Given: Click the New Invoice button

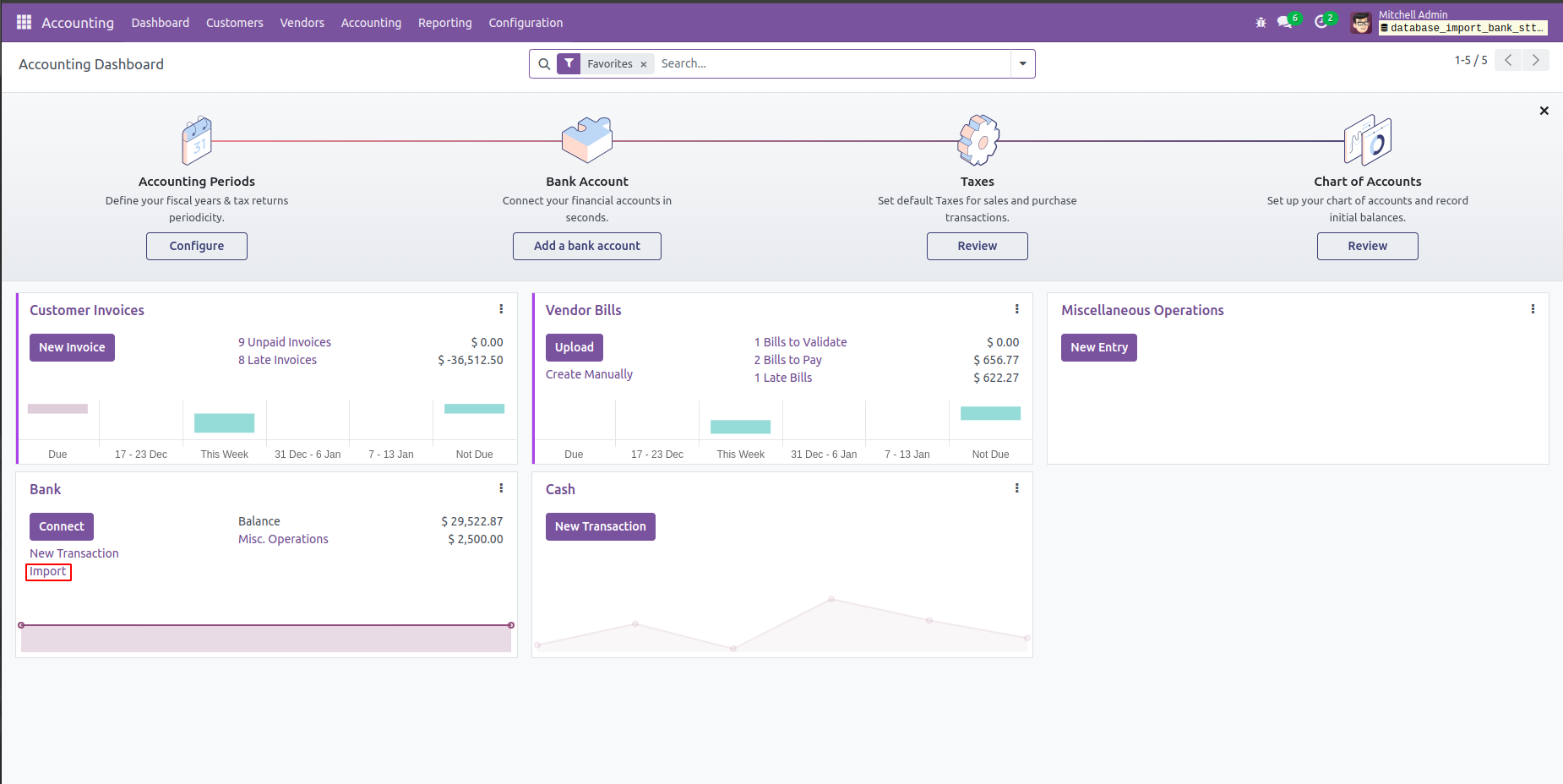Looking at the screenshot, I should (x=72, y=347).
